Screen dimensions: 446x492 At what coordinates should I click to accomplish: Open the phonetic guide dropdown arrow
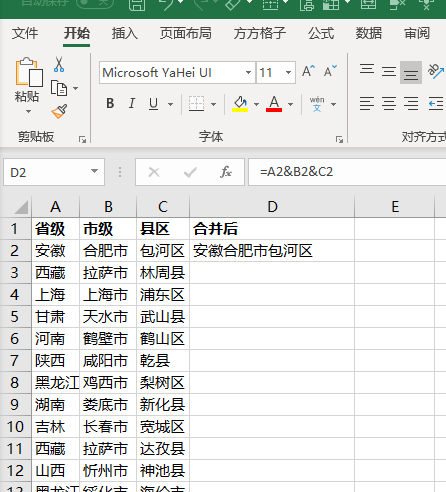(x=333, y=104)
